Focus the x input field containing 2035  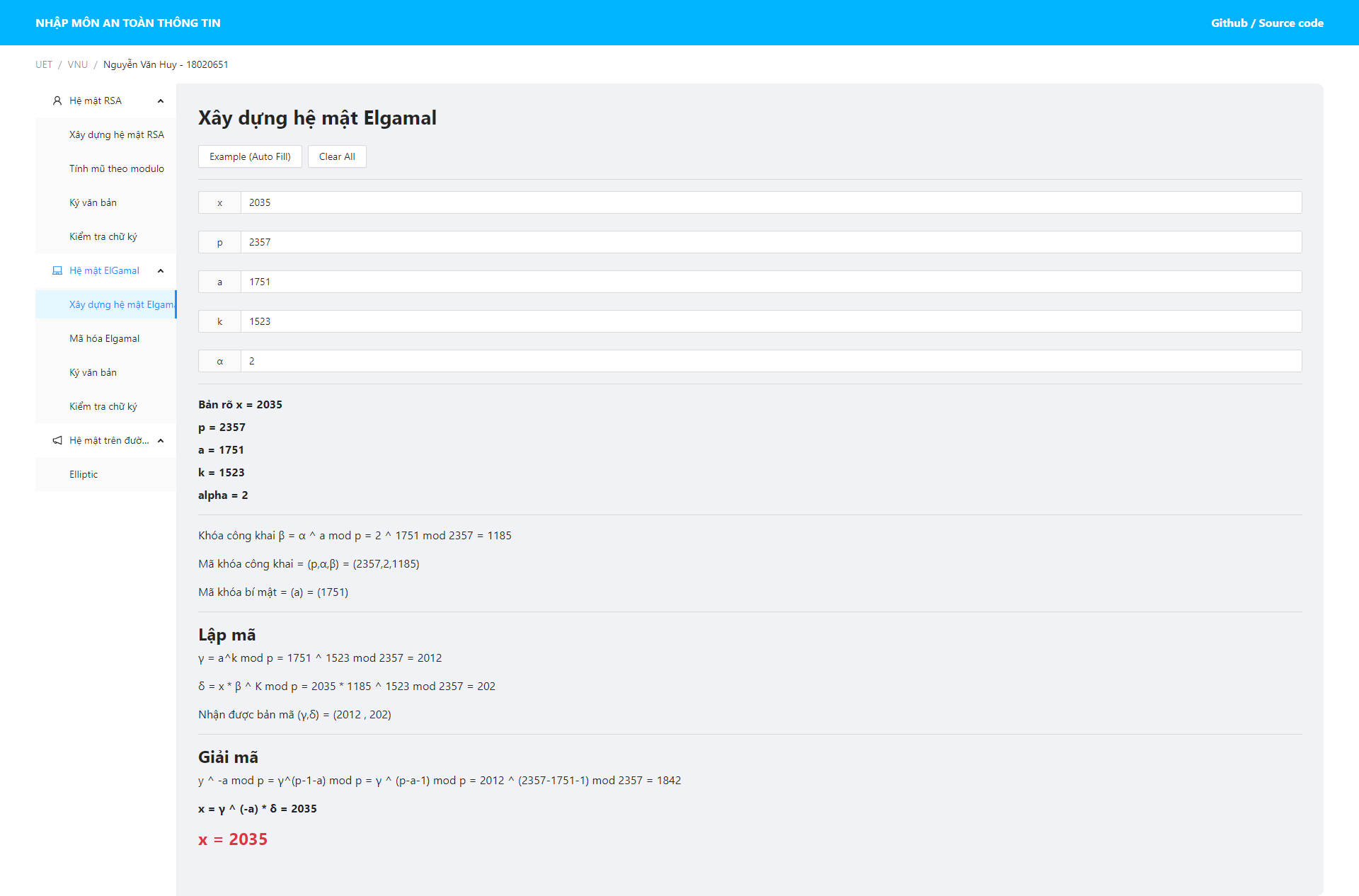point(770,202)
